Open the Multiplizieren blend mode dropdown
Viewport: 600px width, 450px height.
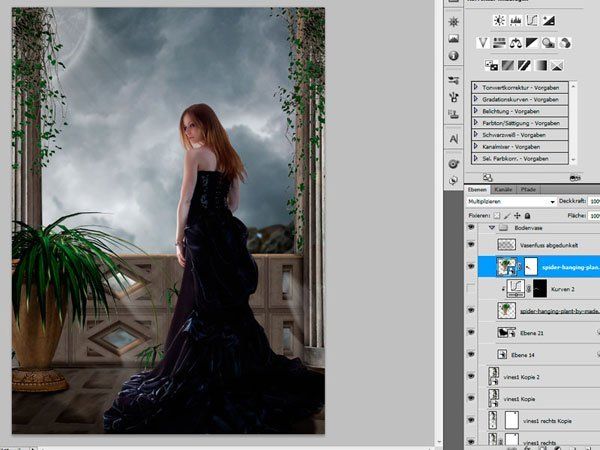511,201
